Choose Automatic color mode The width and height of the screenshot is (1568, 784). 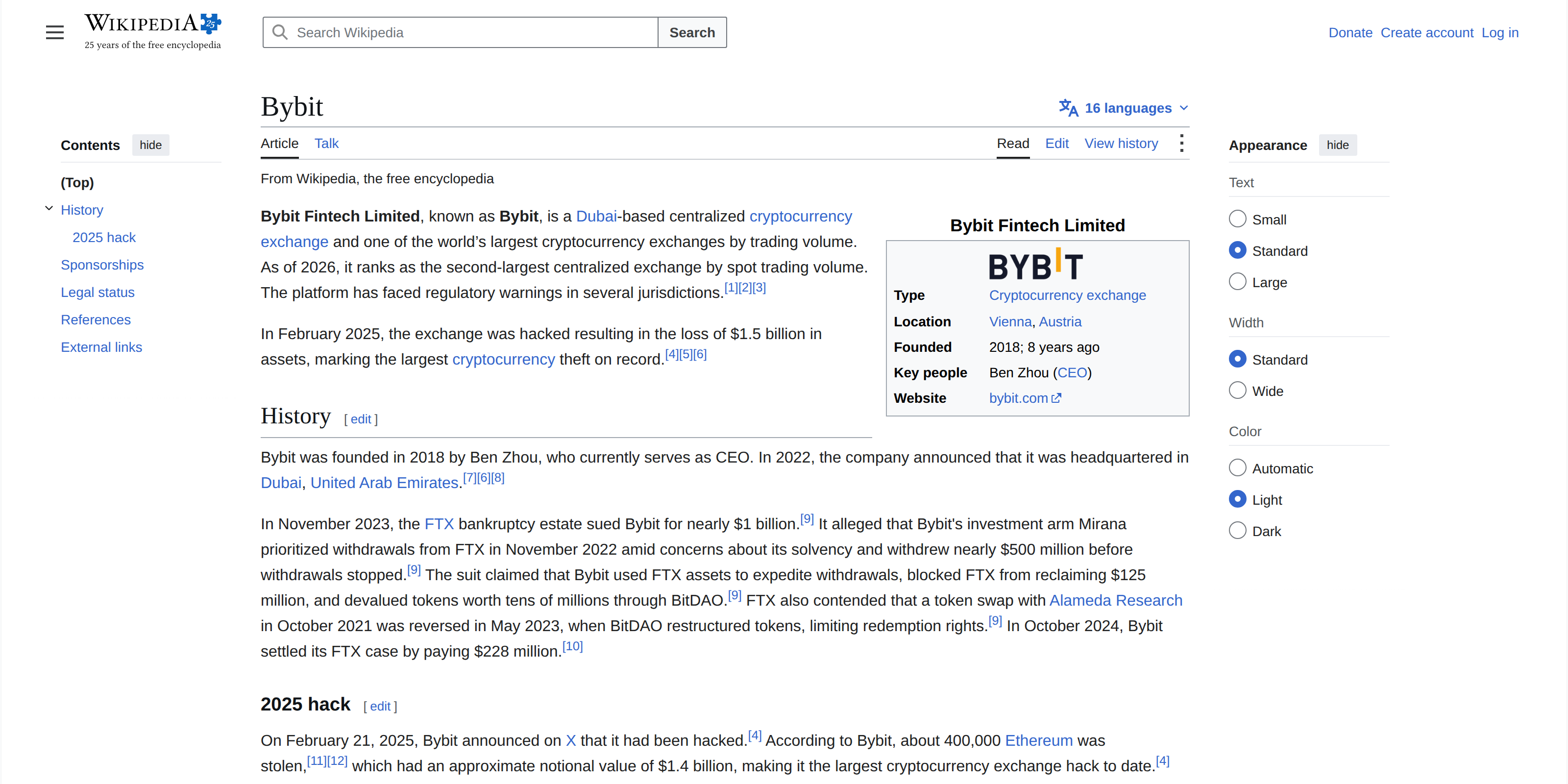(x=1237, y=468)
